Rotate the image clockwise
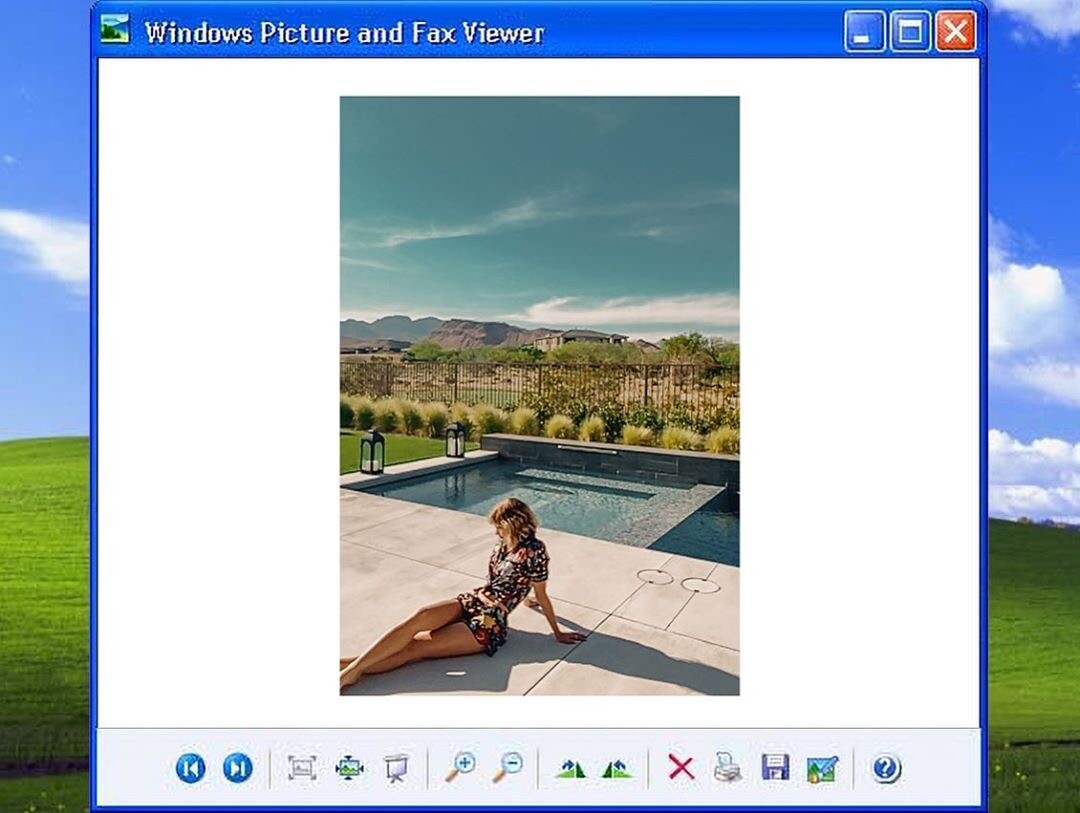1080x813 pixels. click(x=570, y=768)
